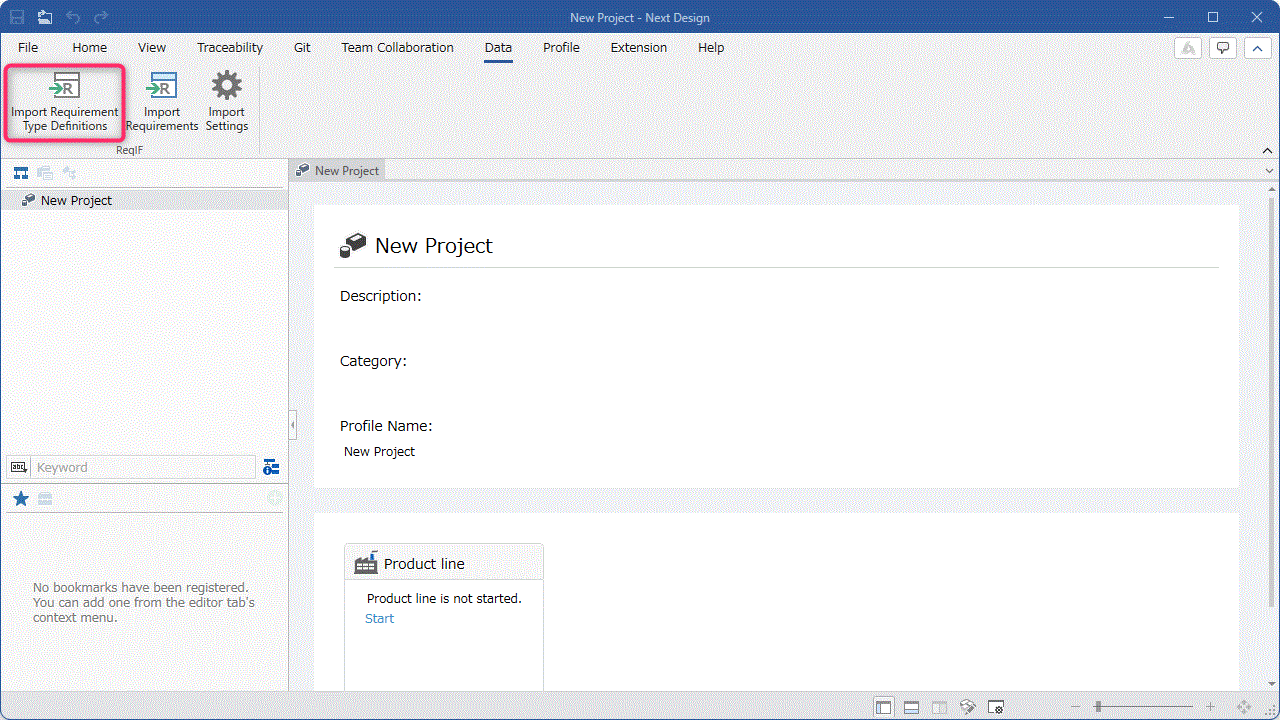Open the Extension ribbon tab
The width and height of the screenshot is (1280, 720).
coord(639,47)
